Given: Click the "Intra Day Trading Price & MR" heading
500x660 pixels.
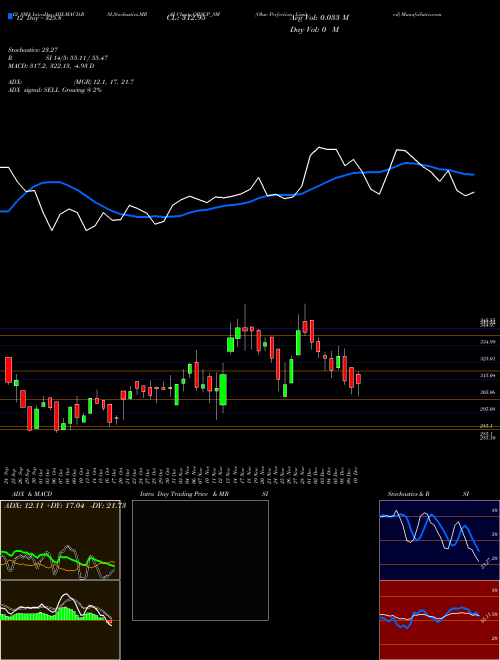Looking at the screenshot, I should point(184,494).
